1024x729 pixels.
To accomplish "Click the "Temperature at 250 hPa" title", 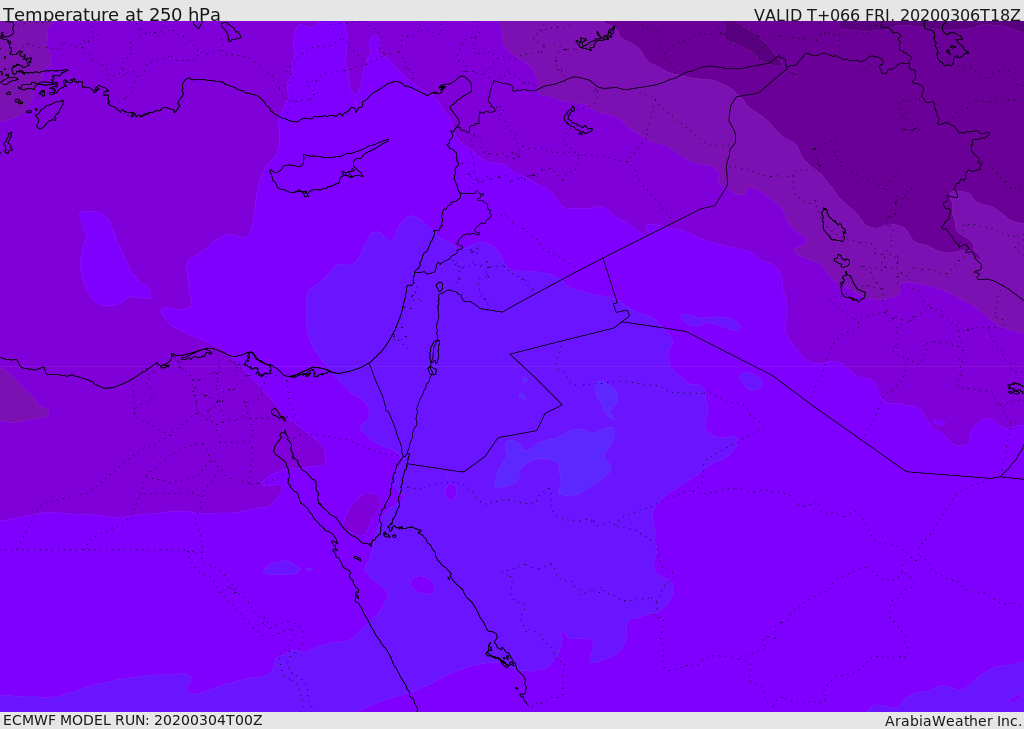I will (x=112, y=14).
